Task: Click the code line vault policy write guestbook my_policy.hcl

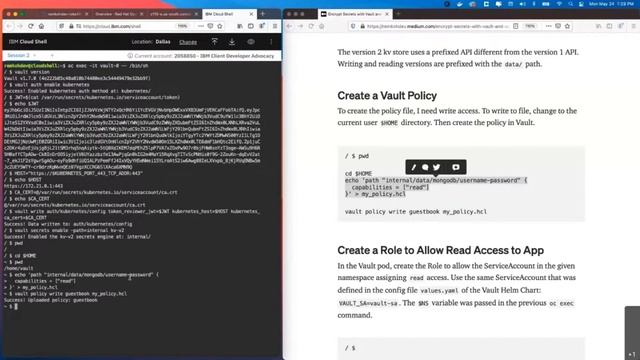Action: 416,212
